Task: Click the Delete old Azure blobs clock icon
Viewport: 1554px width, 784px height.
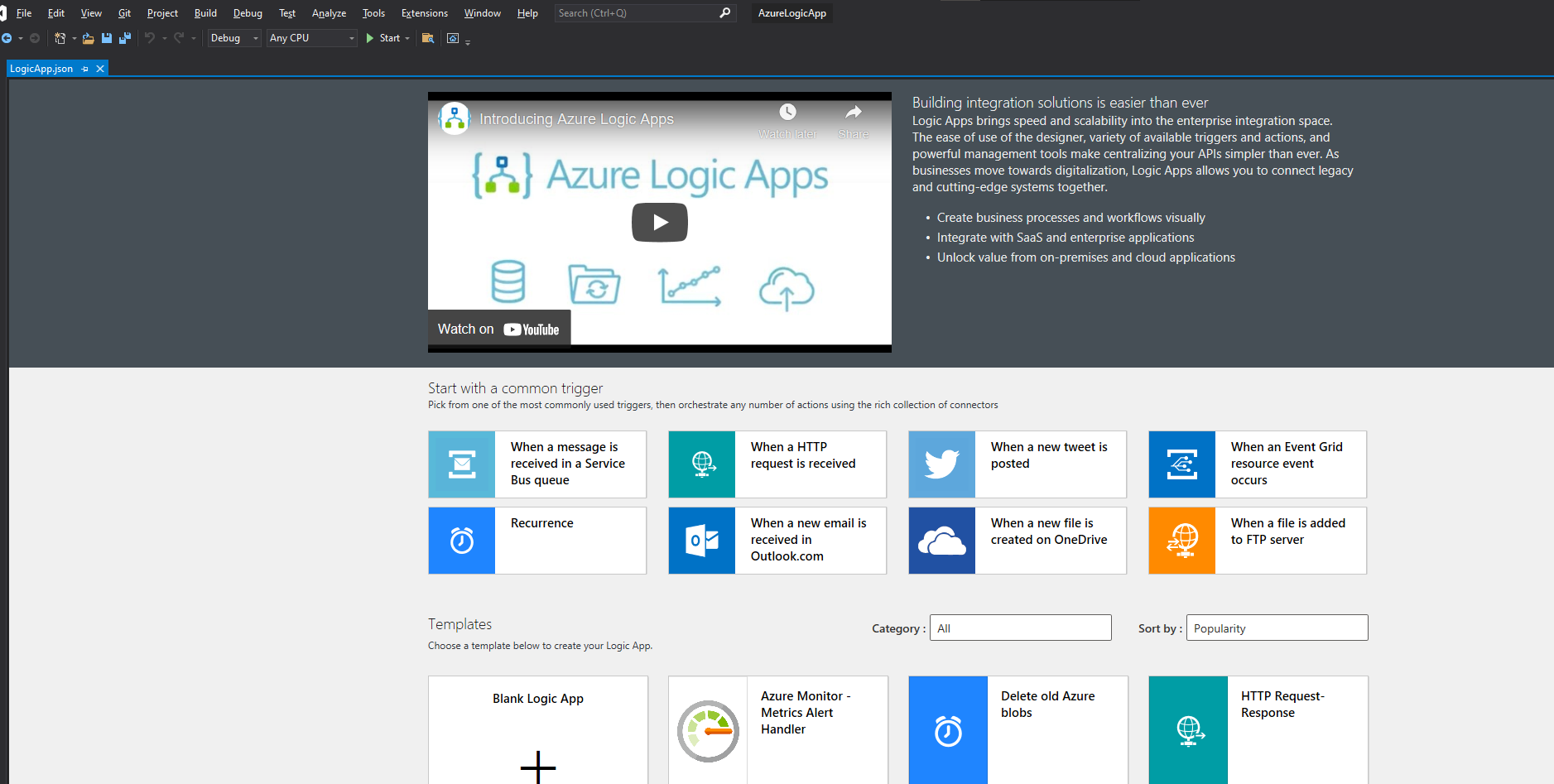Action: point(948,730)
